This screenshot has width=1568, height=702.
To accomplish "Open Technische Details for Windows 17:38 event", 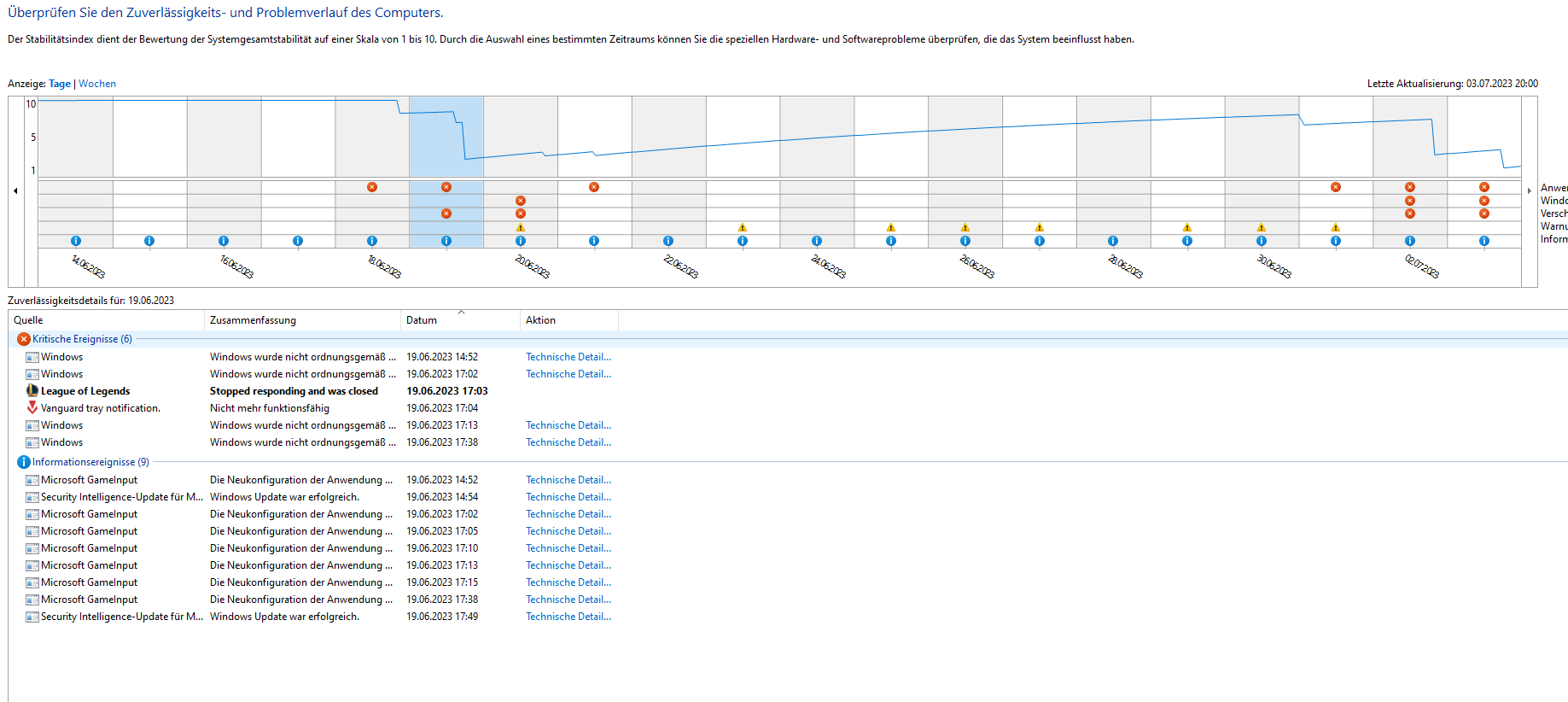I will (x=568, y=442).
